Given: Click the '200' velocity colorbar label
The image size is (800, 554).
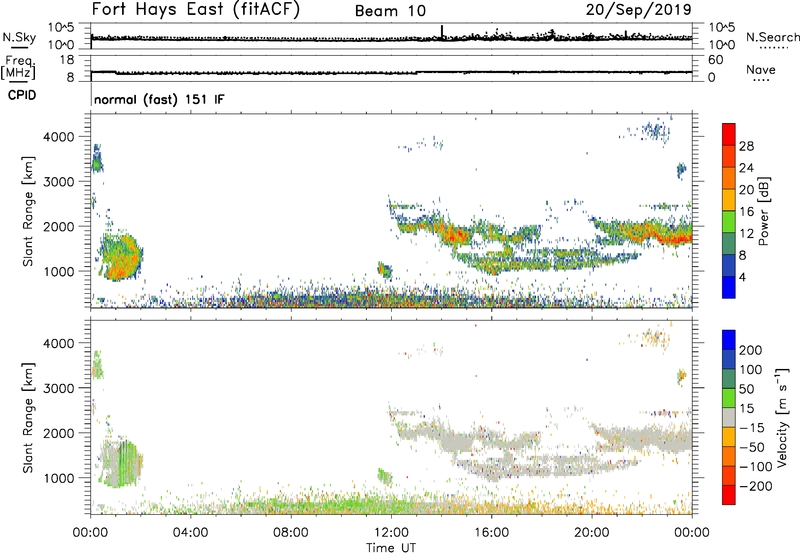Looking at the screenshot, I should pos(751,350).
